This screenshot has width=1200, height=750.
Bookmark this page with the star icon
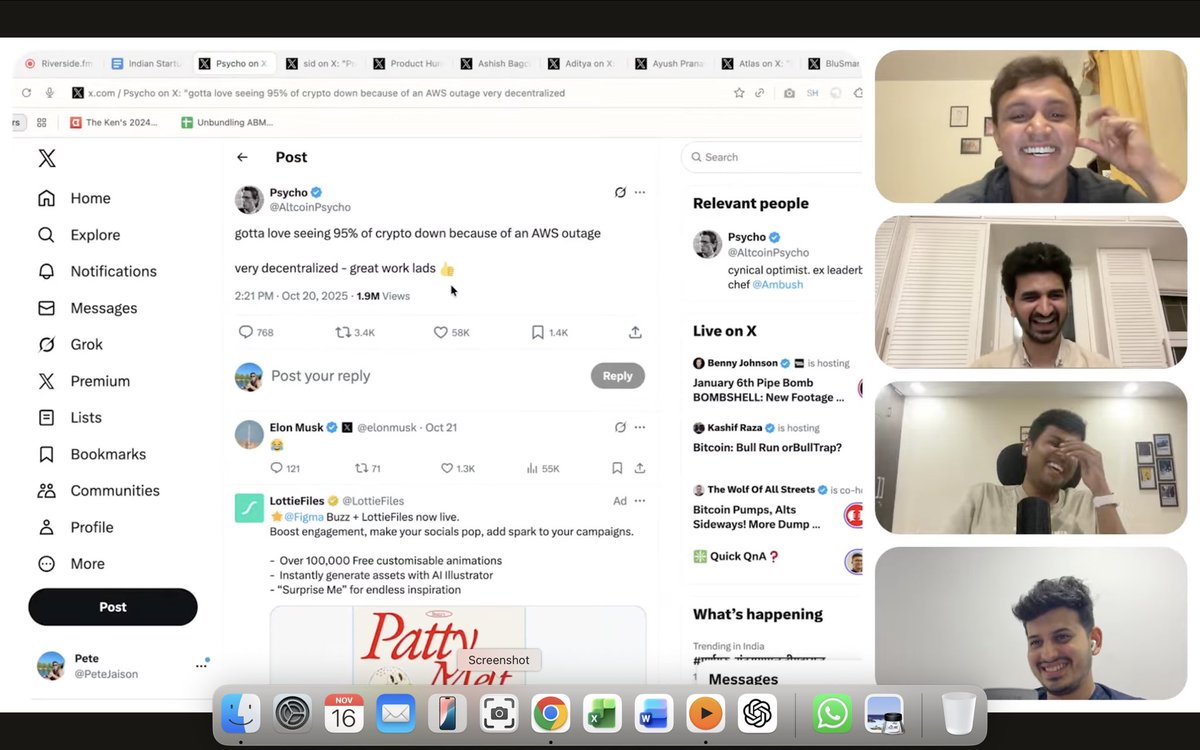coord(739,93)
